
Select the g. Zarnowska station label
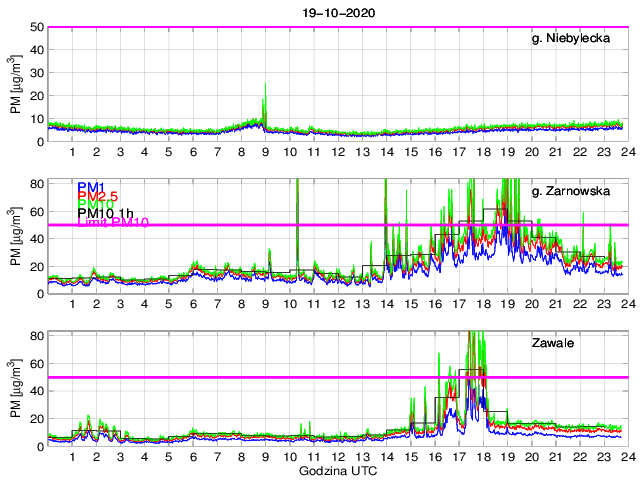point(577,192)
